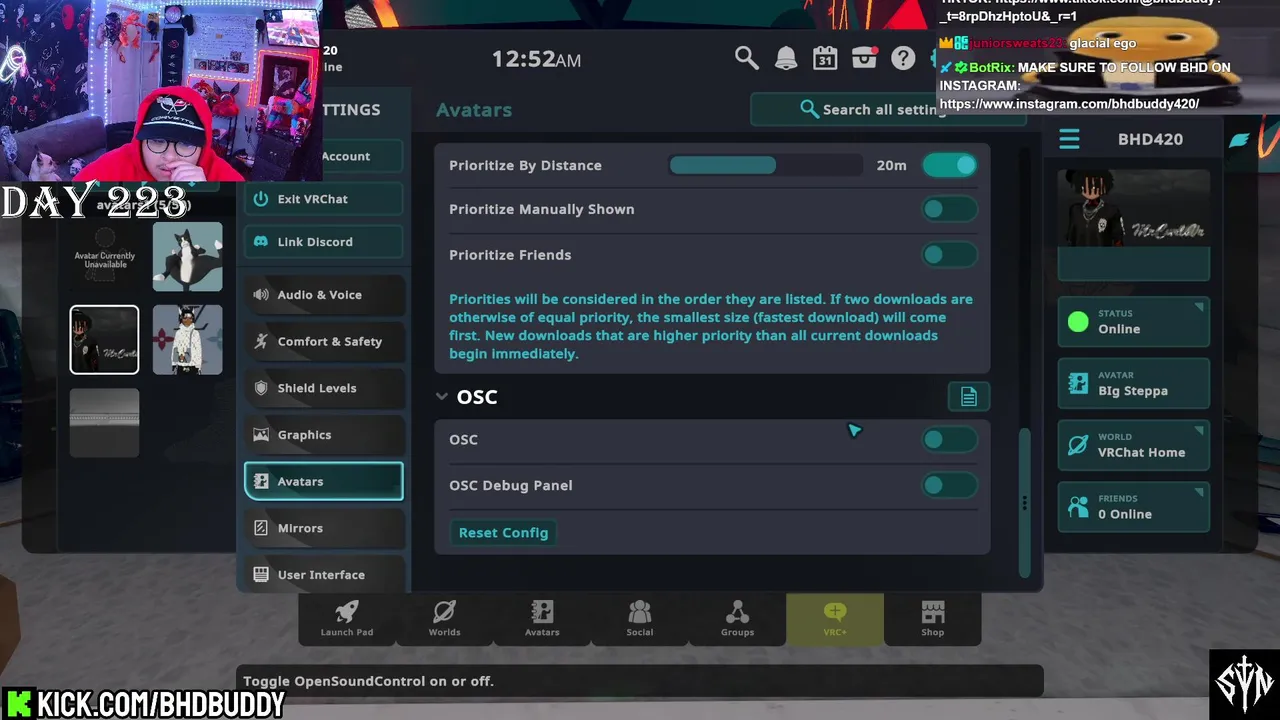This screenshot has width=1280, height=720.
Task: Open the hamburger menu beside BHD420
Action: 1069,139
